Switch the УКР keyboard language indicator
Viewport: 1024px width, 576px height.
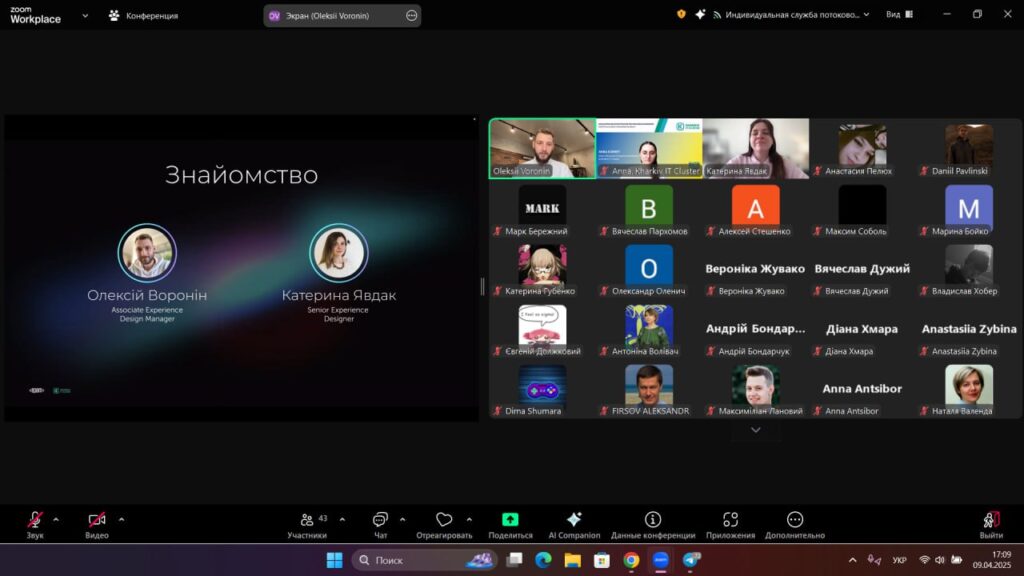[x=899, y=560]
